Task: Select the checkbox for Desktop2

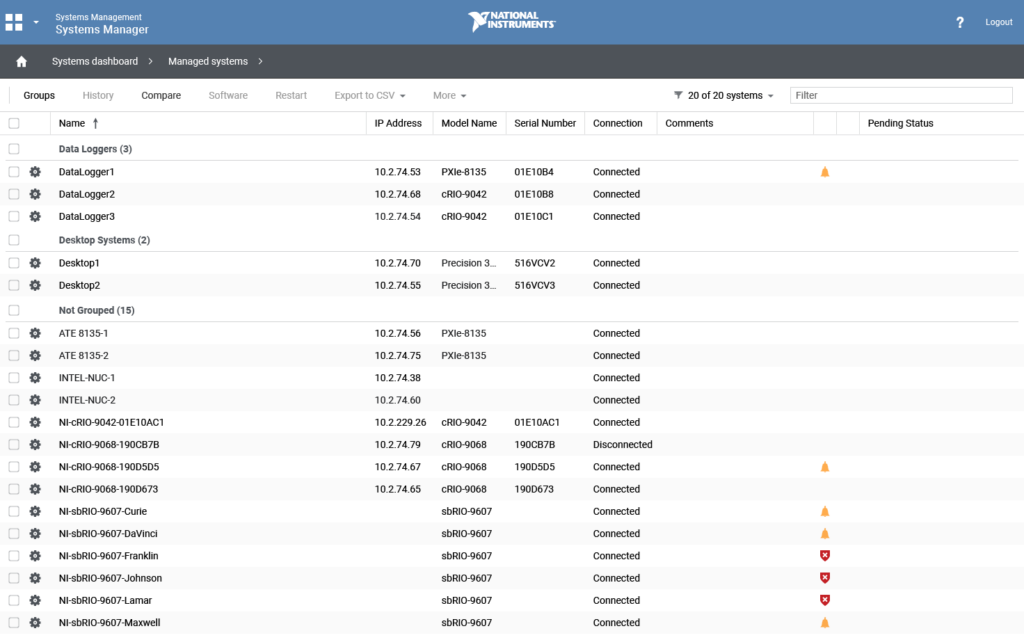Action: [x=14, y=285]
